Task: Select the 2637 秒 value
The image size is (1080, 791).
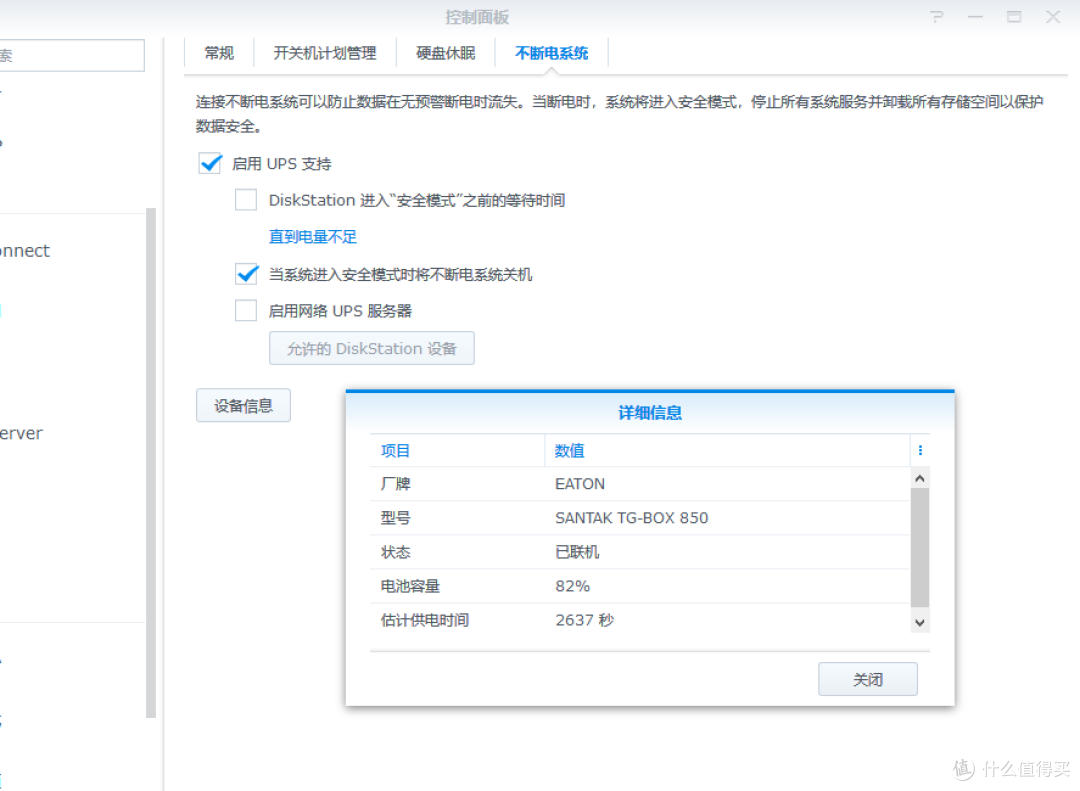Action: [585, 620]
